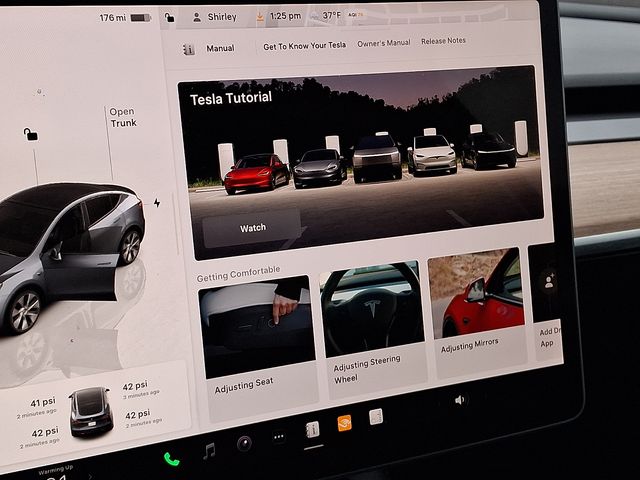Tap the charge port lightning bolt icon

[x=156, y=203]
